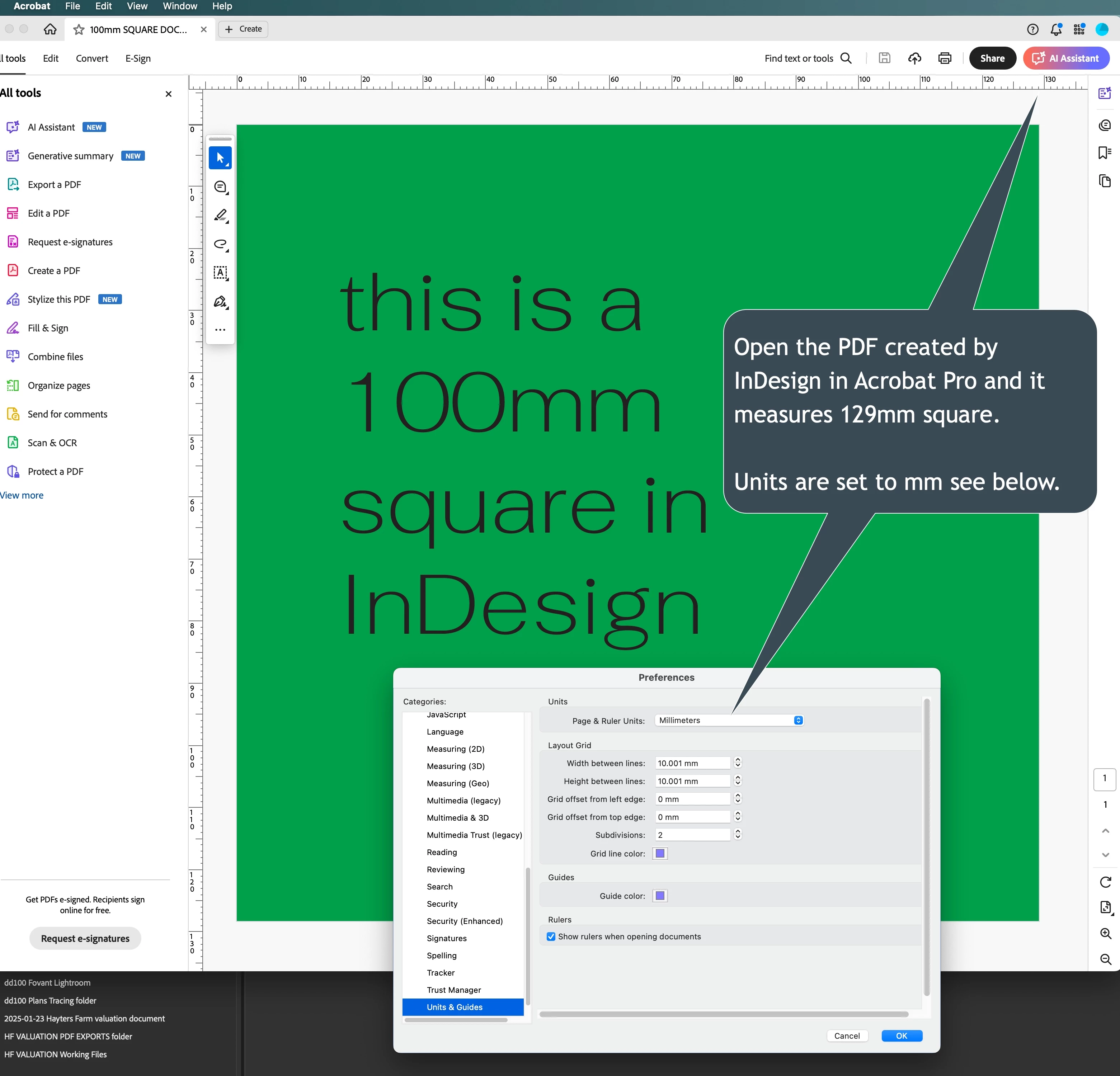This screenshot has width=1120, height=1076.
Task: Click Width between lines stepper
Action: point(738,763)
